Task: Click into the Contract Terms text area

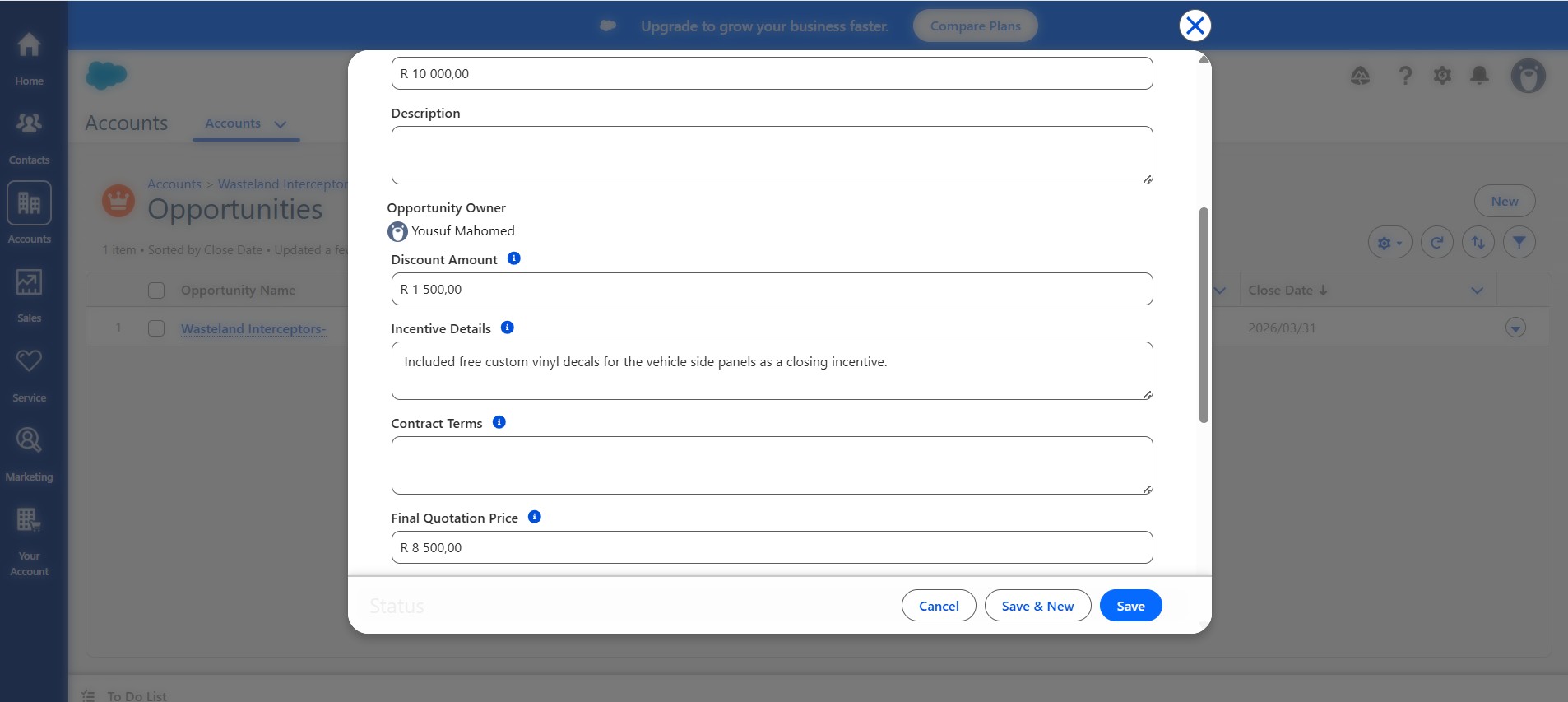Action: click(772, 465)
